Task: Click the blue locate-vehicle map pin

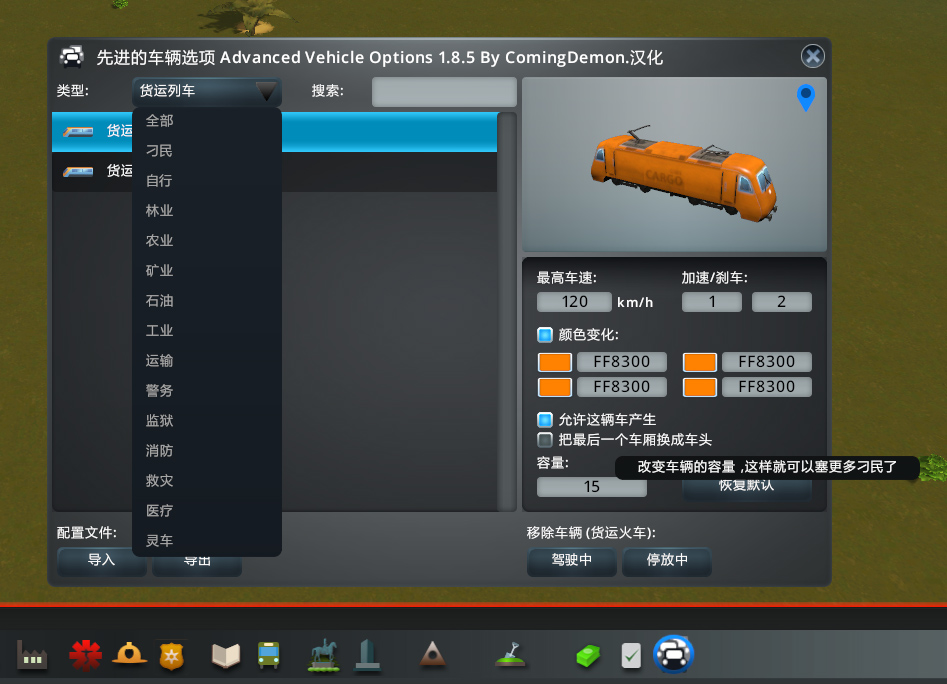Action: pos(805,97)
